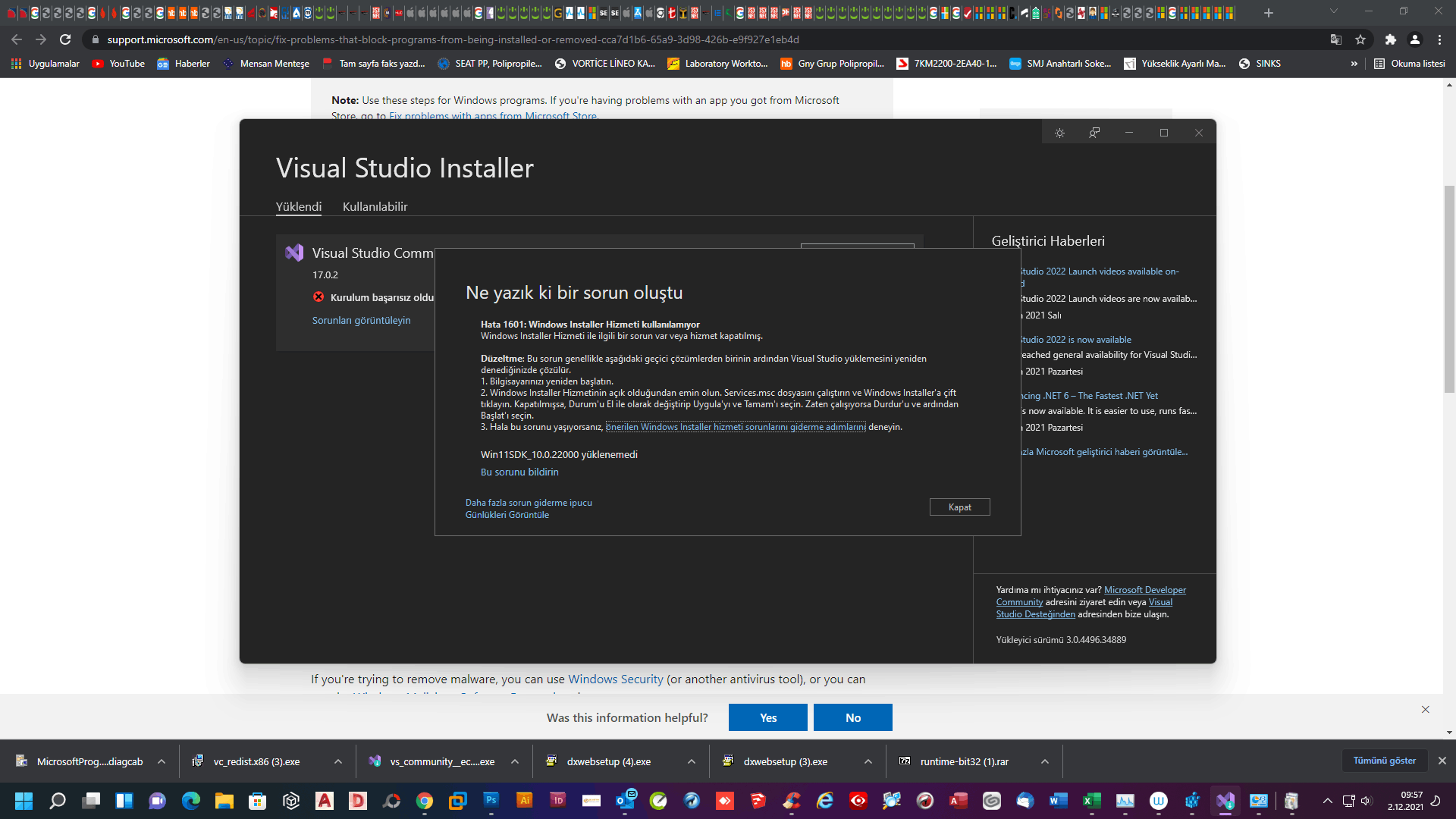
Task: Open a new browser tab with plus icon
Action: coord(1268,13)
